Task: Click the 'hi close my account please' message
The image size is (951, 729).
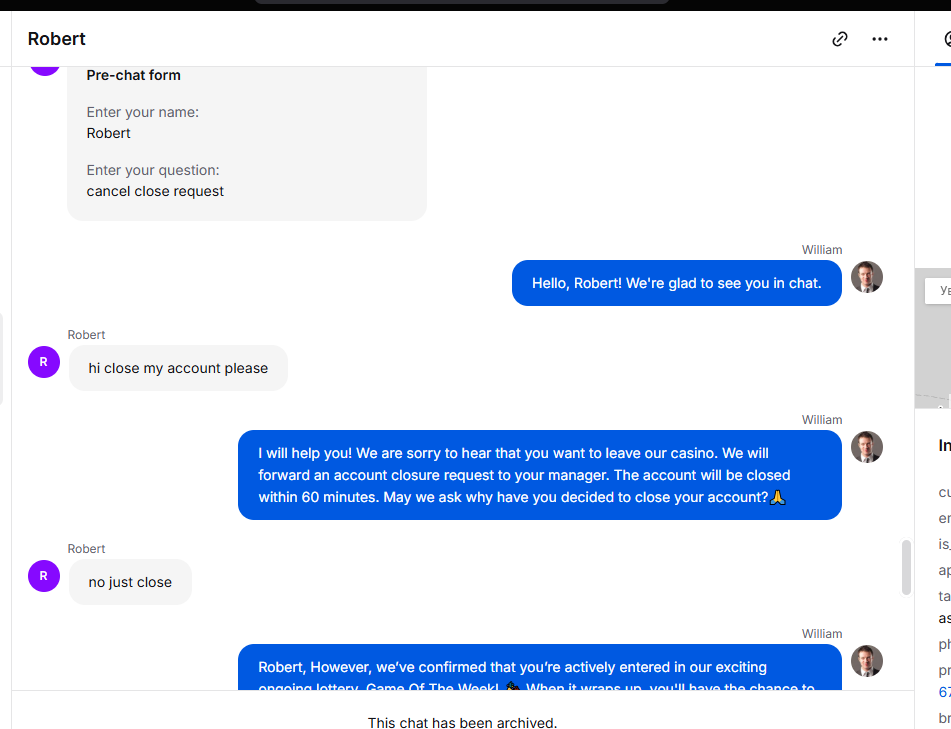Action: [178, 368]
